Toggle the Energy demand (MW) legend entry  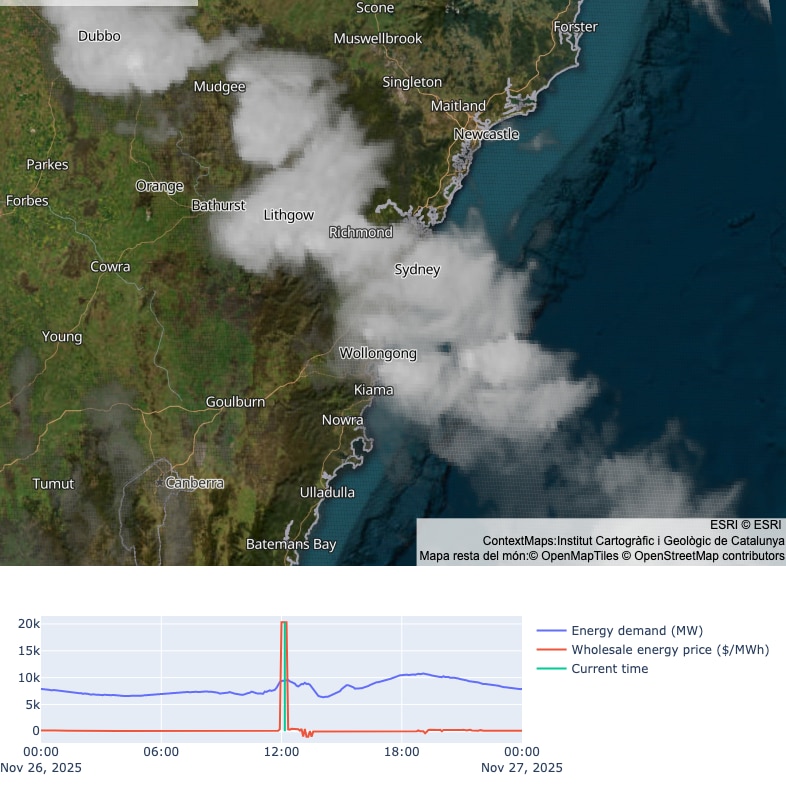620,630
